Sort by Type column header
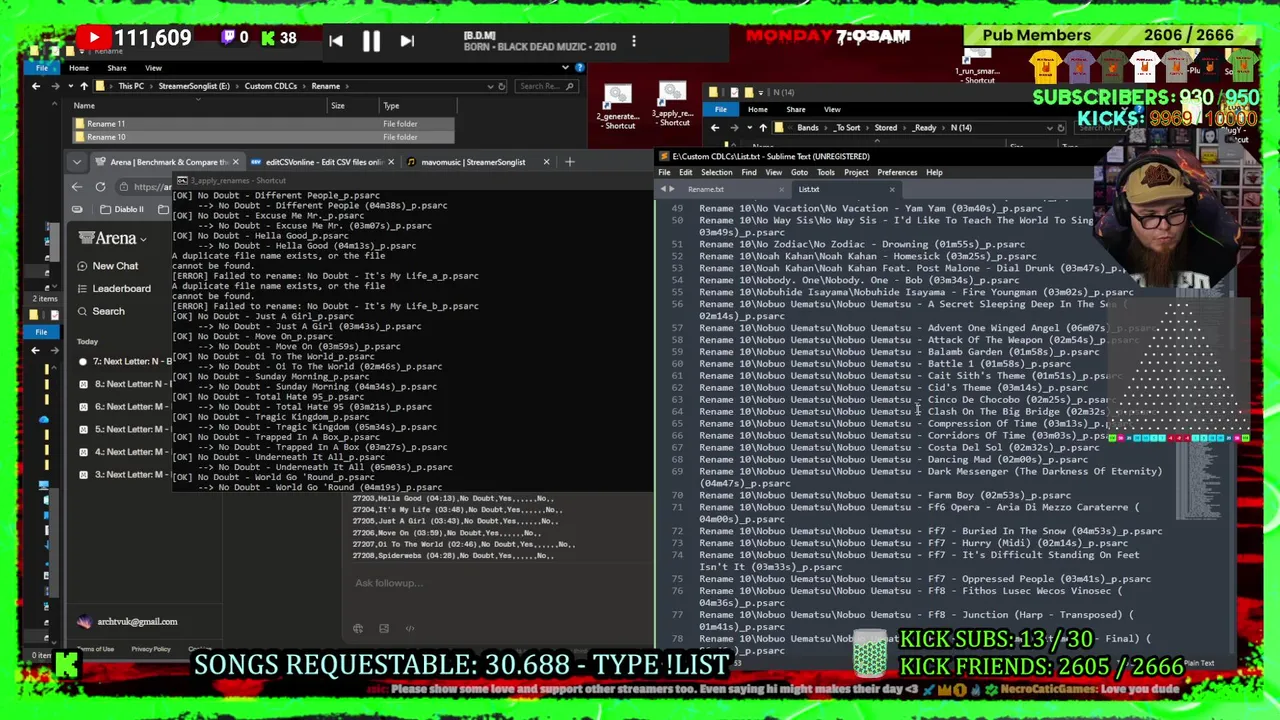The height and width of the screenshot is (720, 1280). click(x=391, y=106)
